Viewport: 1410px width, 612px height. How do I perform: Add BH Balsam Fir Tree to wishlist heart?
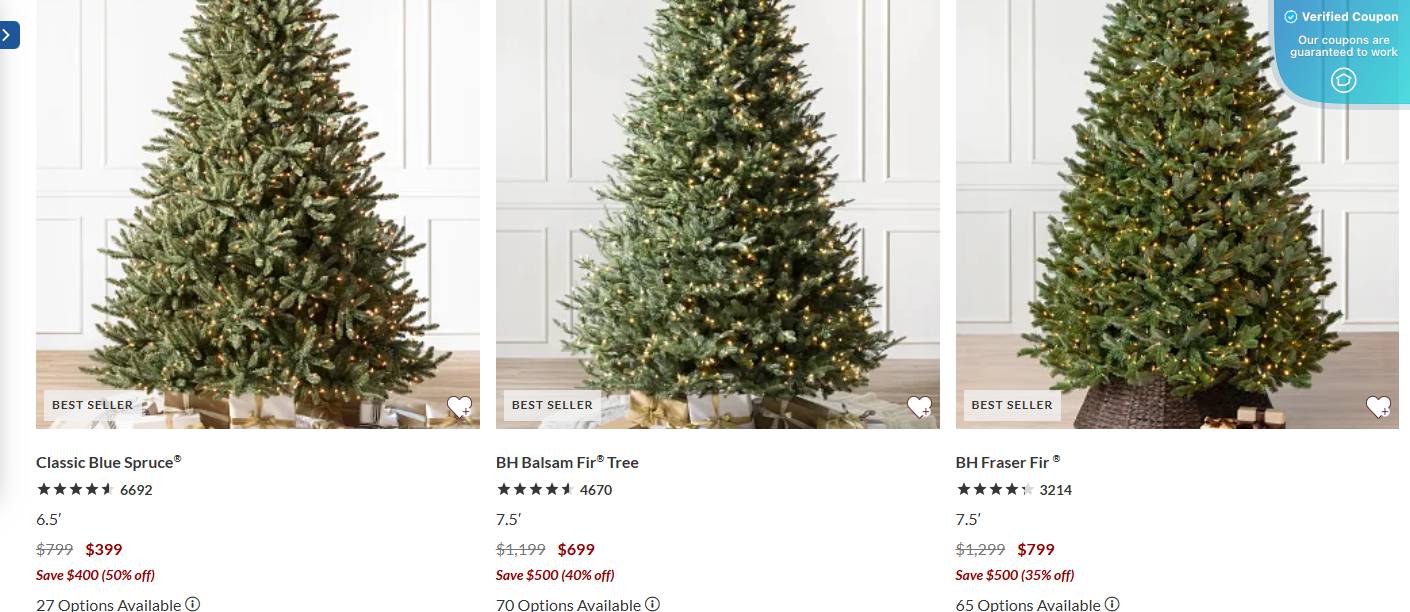tap(919, 406)
